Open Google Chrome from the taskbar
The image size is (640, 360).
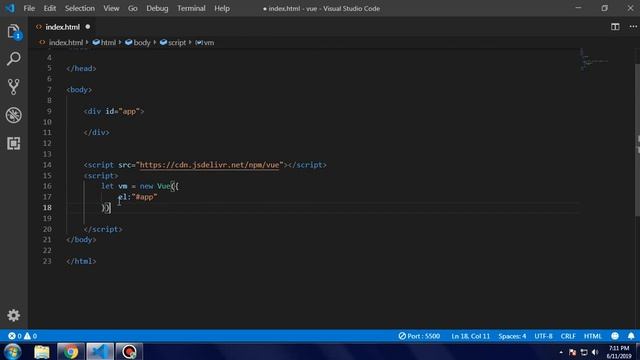(x=71, y=351)
